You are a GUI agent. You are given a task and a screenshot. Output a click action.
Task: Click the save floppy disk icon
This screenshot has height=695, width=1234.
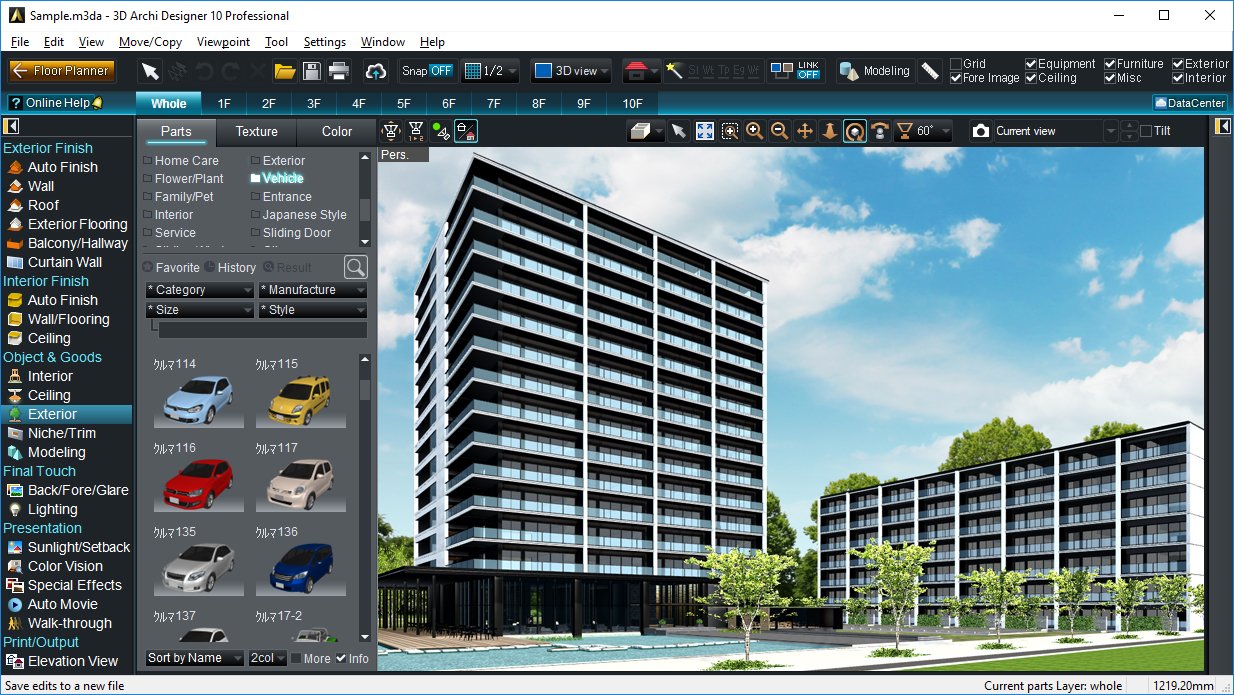tap(312, 71)
